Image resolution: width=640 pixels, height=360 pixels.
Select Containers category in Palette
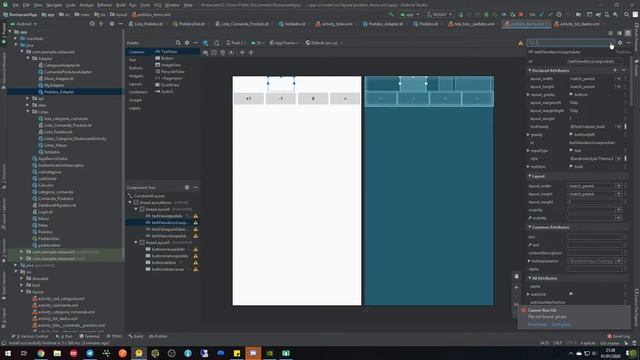138,92
